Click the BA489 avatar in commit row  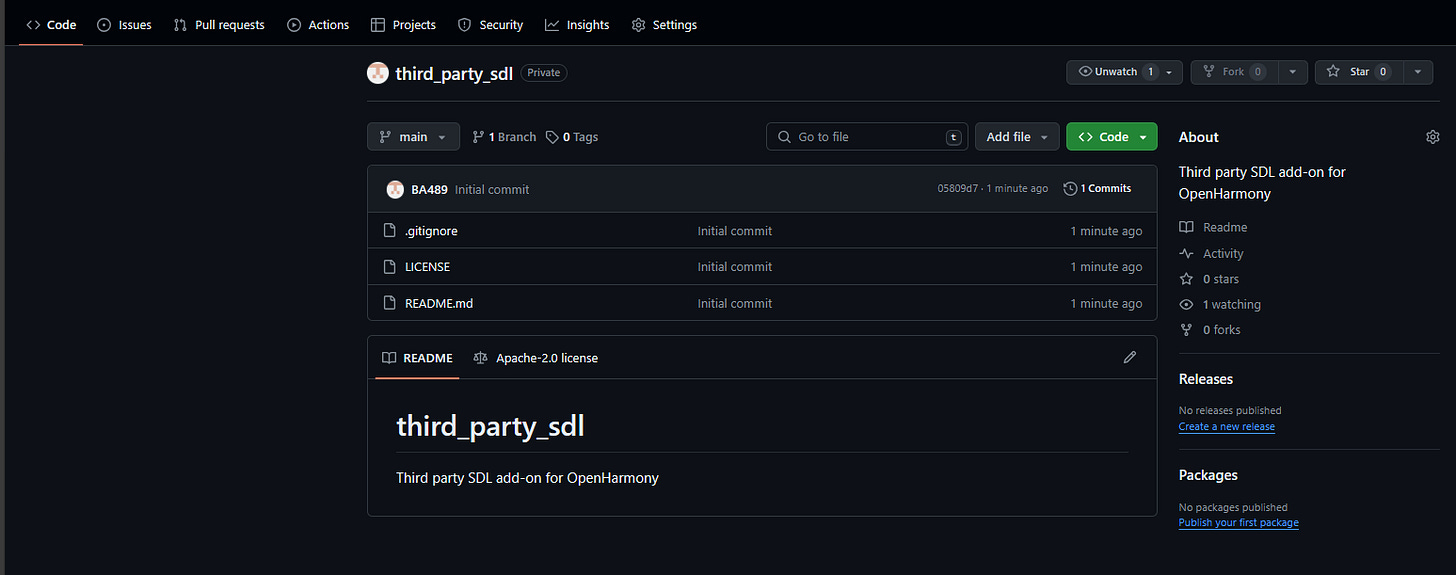(395, 189)
